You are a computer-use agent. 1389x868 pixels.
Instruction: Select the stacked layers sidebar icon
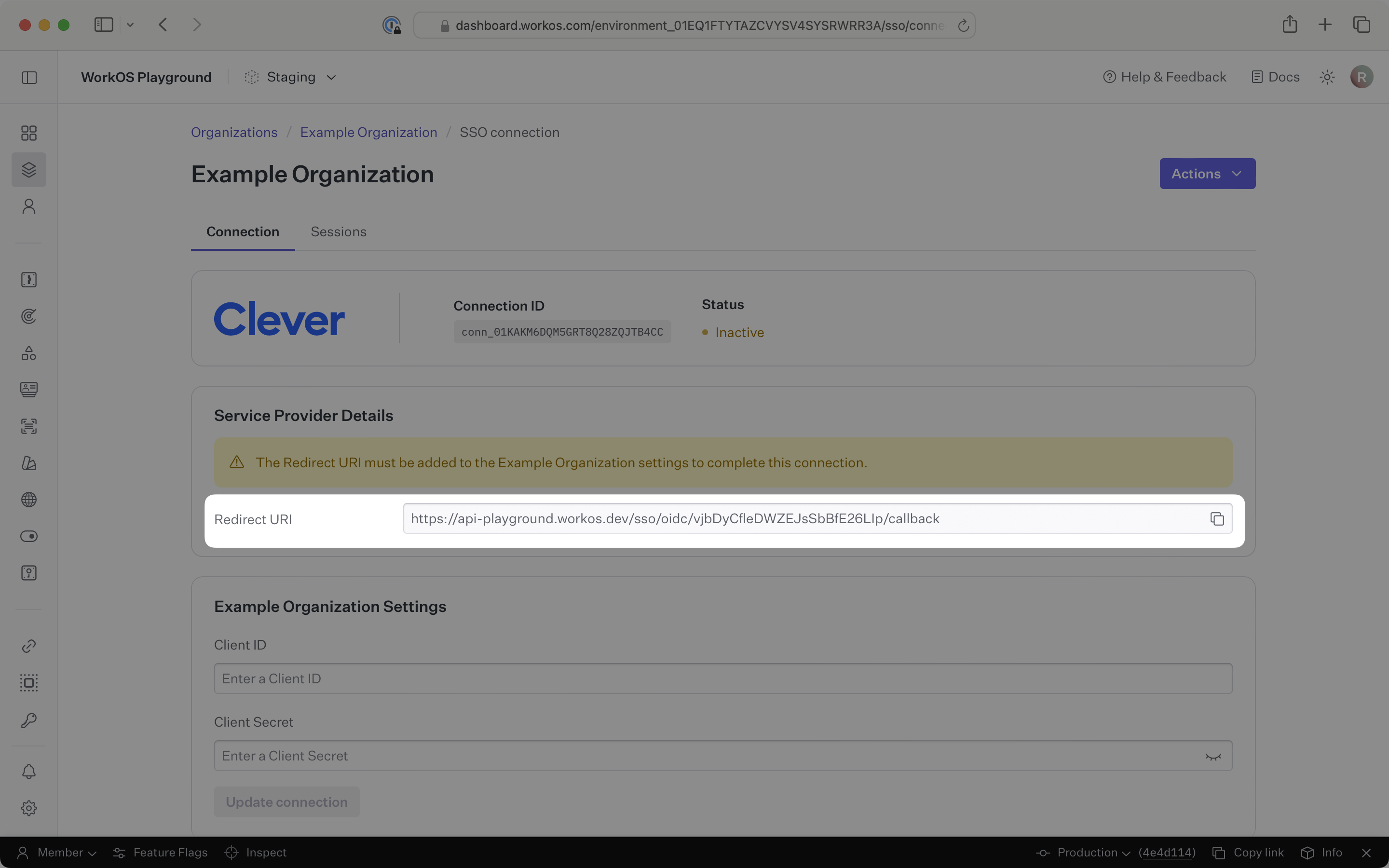[29, 169]
